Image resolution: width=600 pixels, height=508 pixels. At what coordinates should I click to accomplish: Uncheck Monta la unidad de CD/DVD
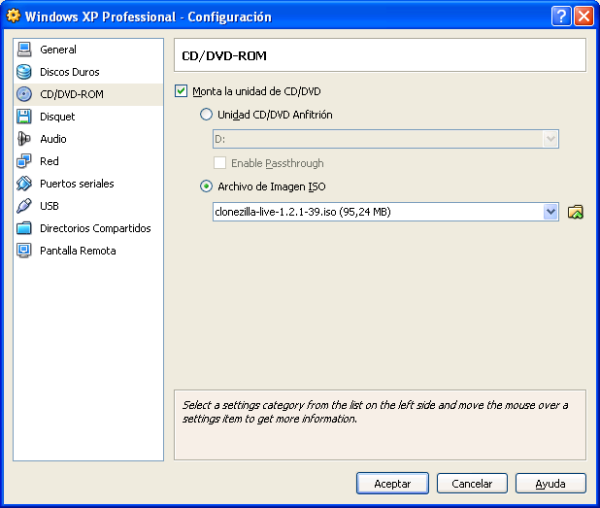(x=181, y=92)
